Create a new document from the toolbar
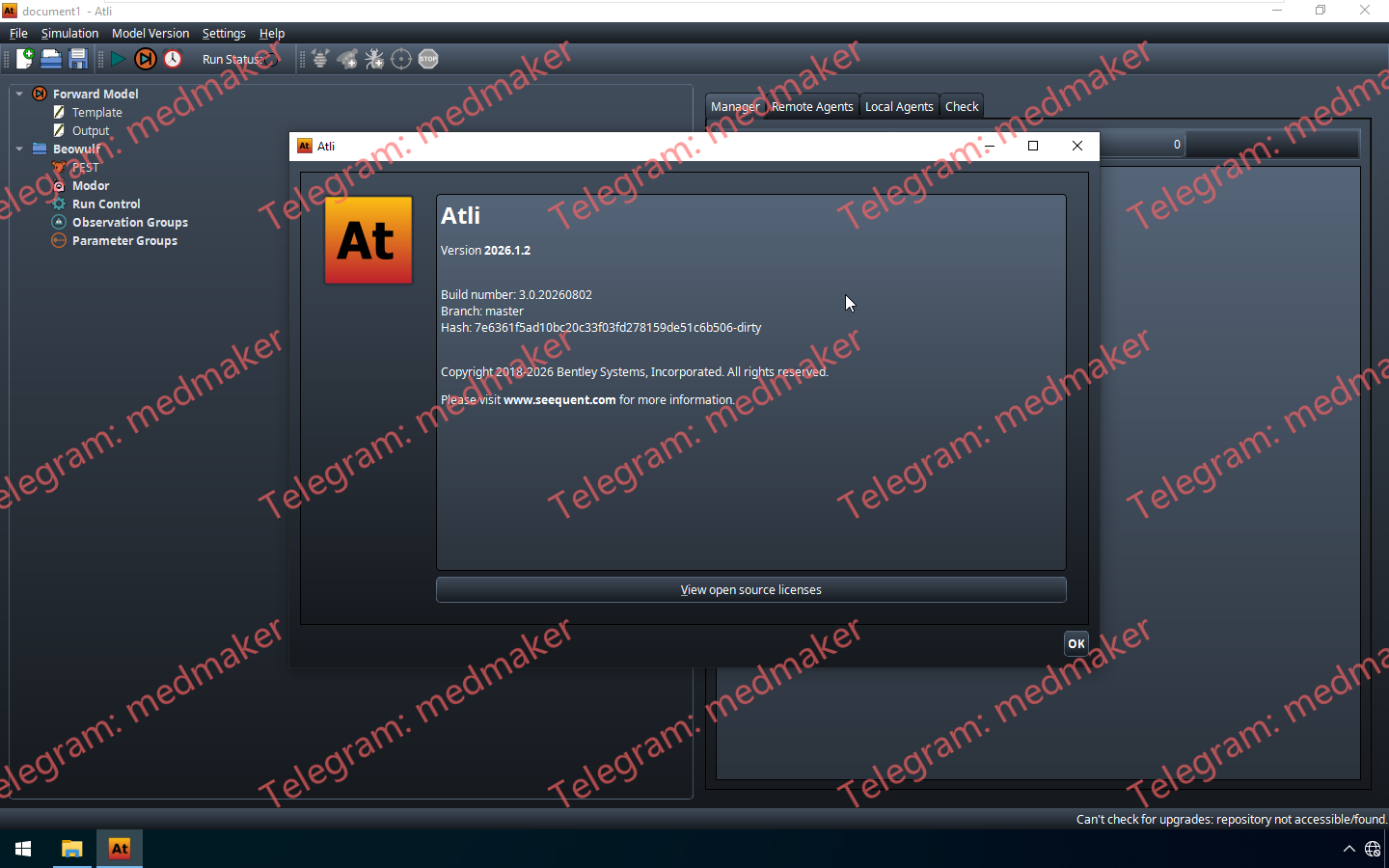This screenshot has height=868, width=1389. point(24,59)
